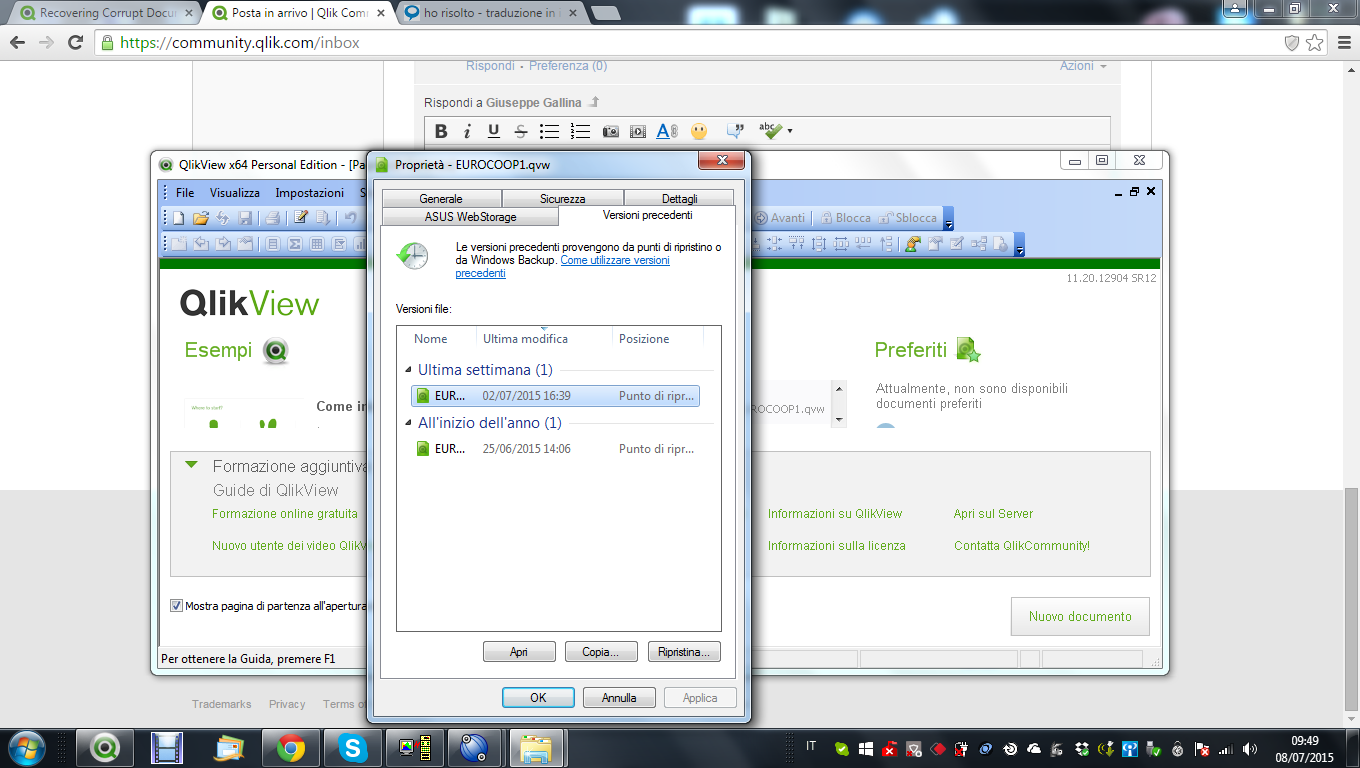Image resolution: width=1360 pixels, height=768 pixels.
Task: Click the Bold icon in the reply editor
Action: pos(441,131)
